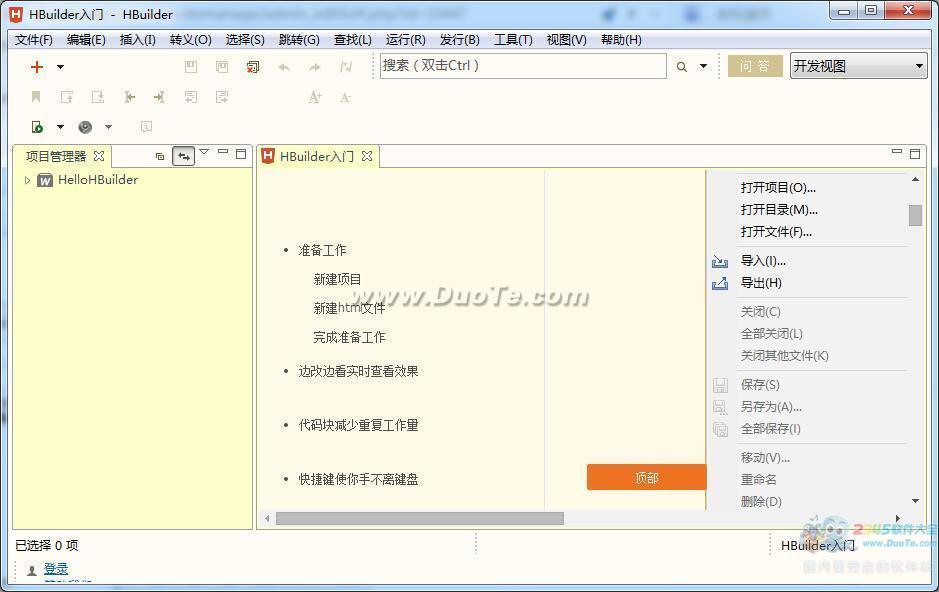Screen dimensions: 939x592
Task: Click the Undo arrow in toolbar
Action: pos(284,67)
